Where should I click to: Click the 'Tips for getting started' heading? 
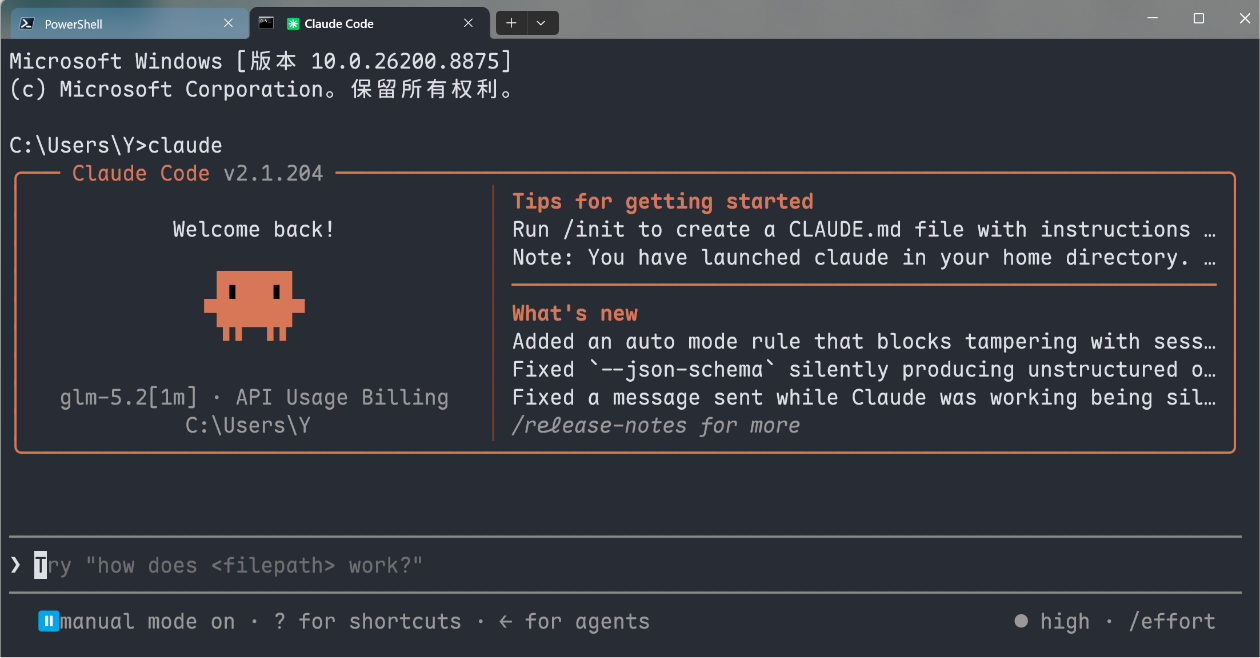[x=663, y=201]
